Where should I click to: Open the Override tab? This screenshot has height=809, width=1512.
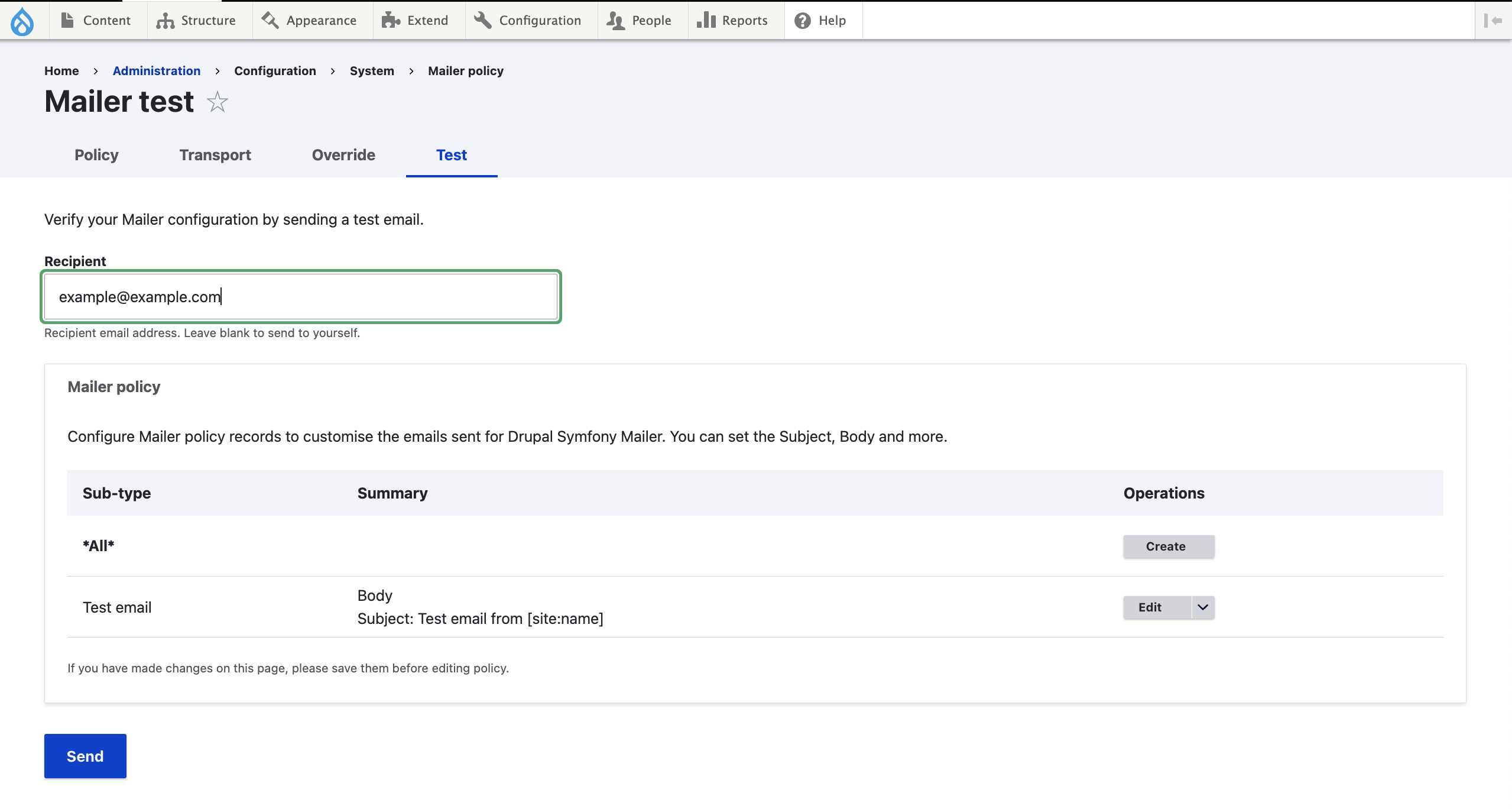click(343, 155)
